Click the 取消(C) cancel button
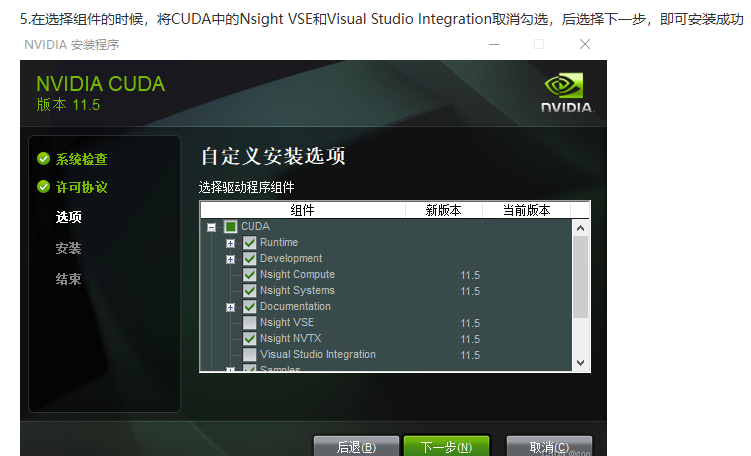The width and height of the screenshot is (751, 456). pyautogui.click(x=549, y=446)
